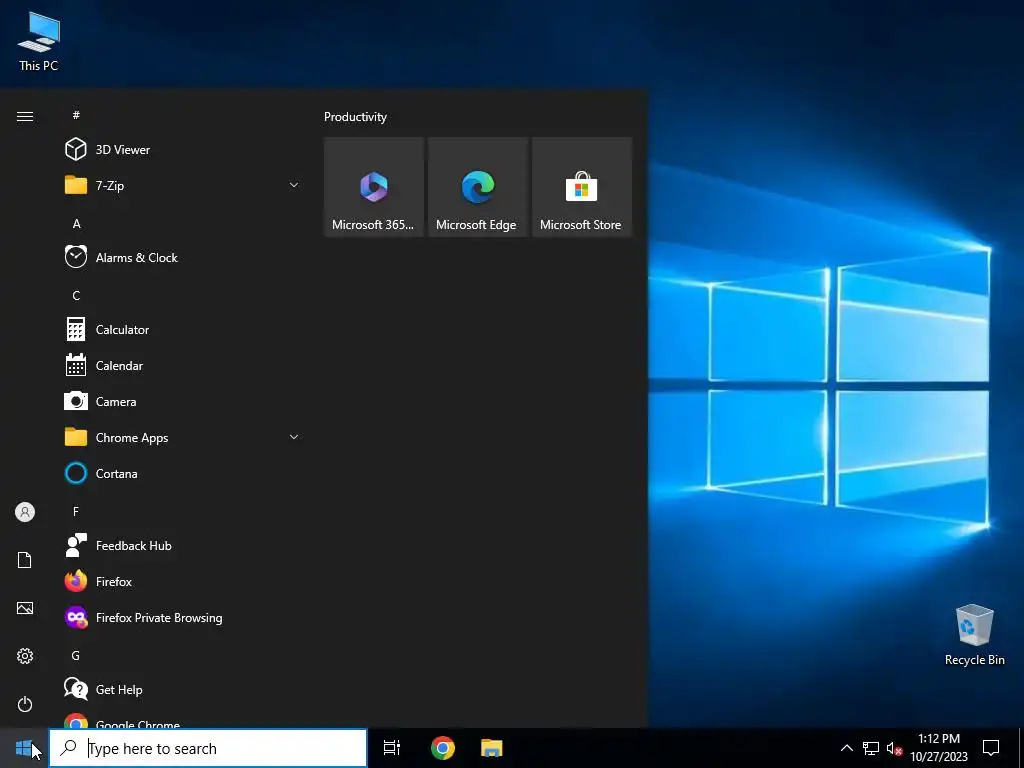Select the Recycle Bin desktop icon
The image size is (1024, 768).
tap(974, 635)
